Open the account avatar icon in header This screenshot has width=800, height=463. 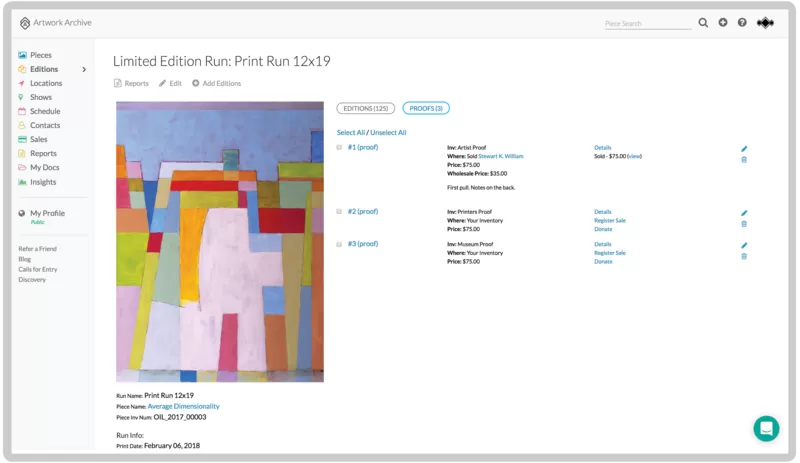tap(765, 22)
